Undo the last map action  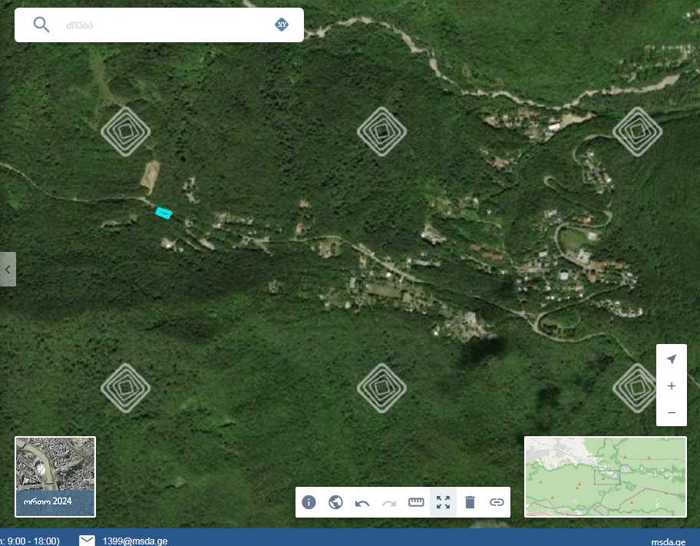[x=363, y=502]
